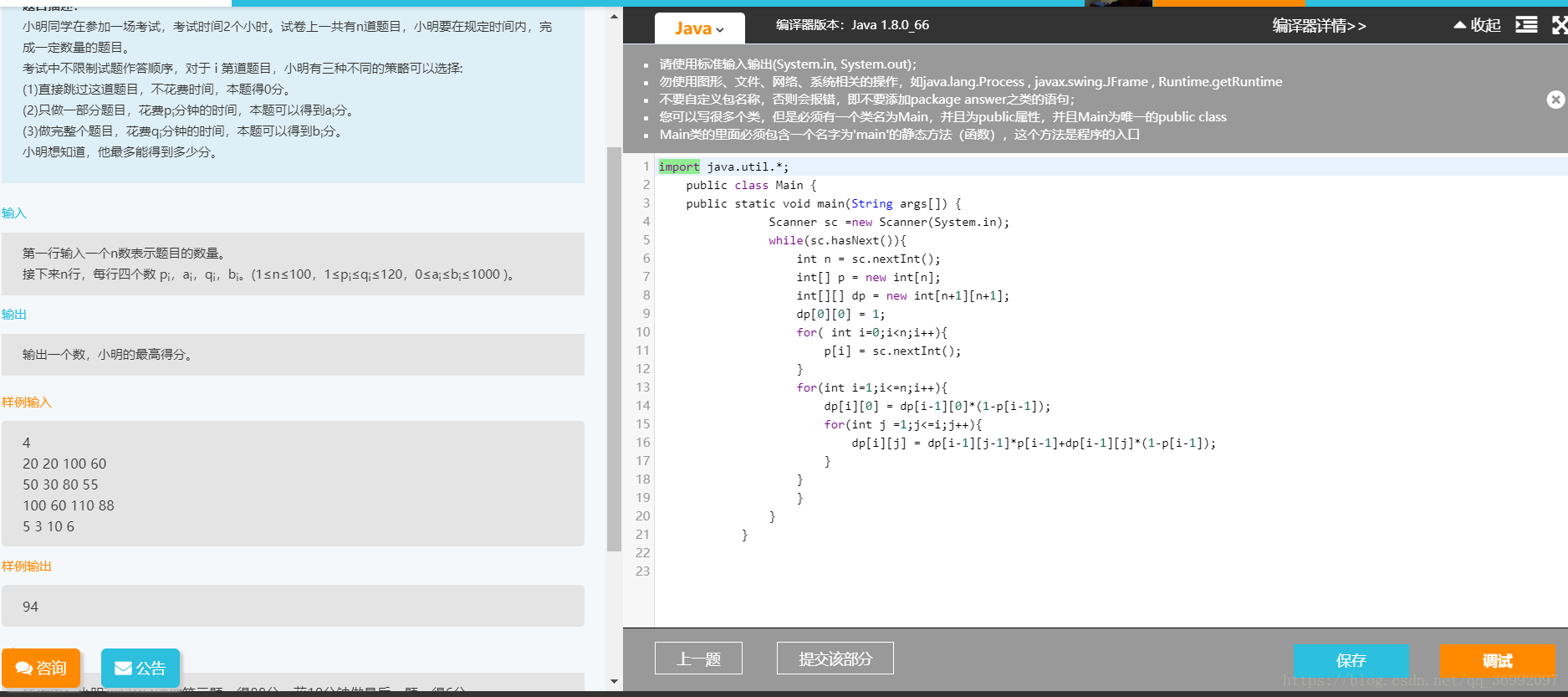This screenshot has width=1568, height=697.
Task: Place cursor on the import java.util line
Action: (x=723, y=167)
